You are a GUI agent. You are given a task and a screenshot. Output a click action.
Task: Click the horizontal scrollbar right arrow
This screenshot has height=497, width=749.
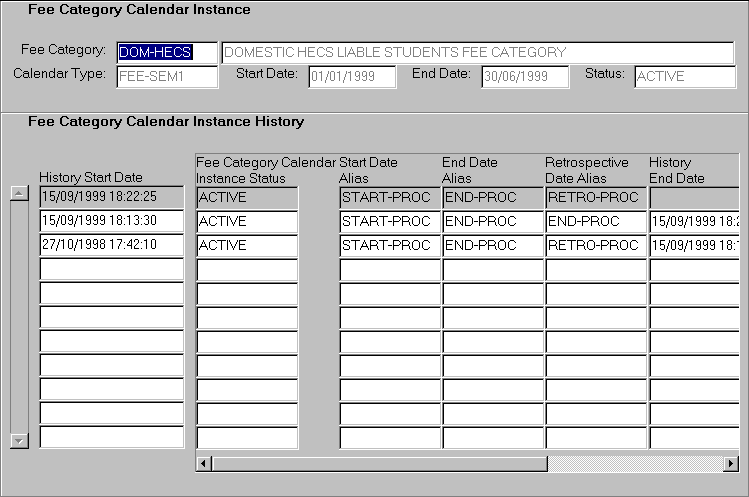click(731, 464)
